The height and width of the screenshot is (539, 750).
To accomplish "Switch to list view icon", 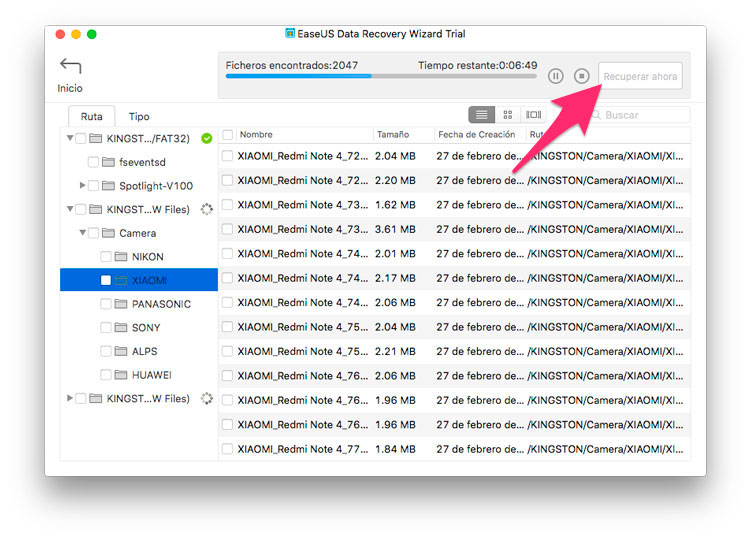I will [481, 115].
